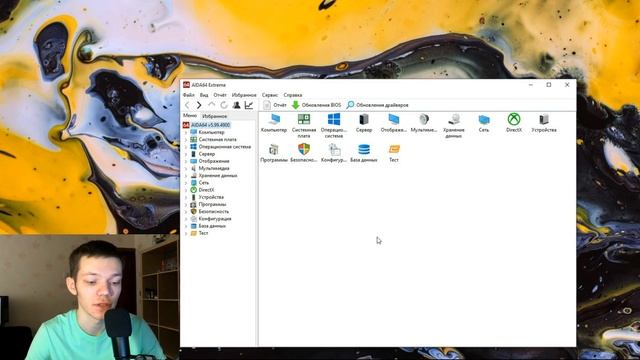
Task: Expand the Отображение node in the tree
Action: click(x=186, y=161)
